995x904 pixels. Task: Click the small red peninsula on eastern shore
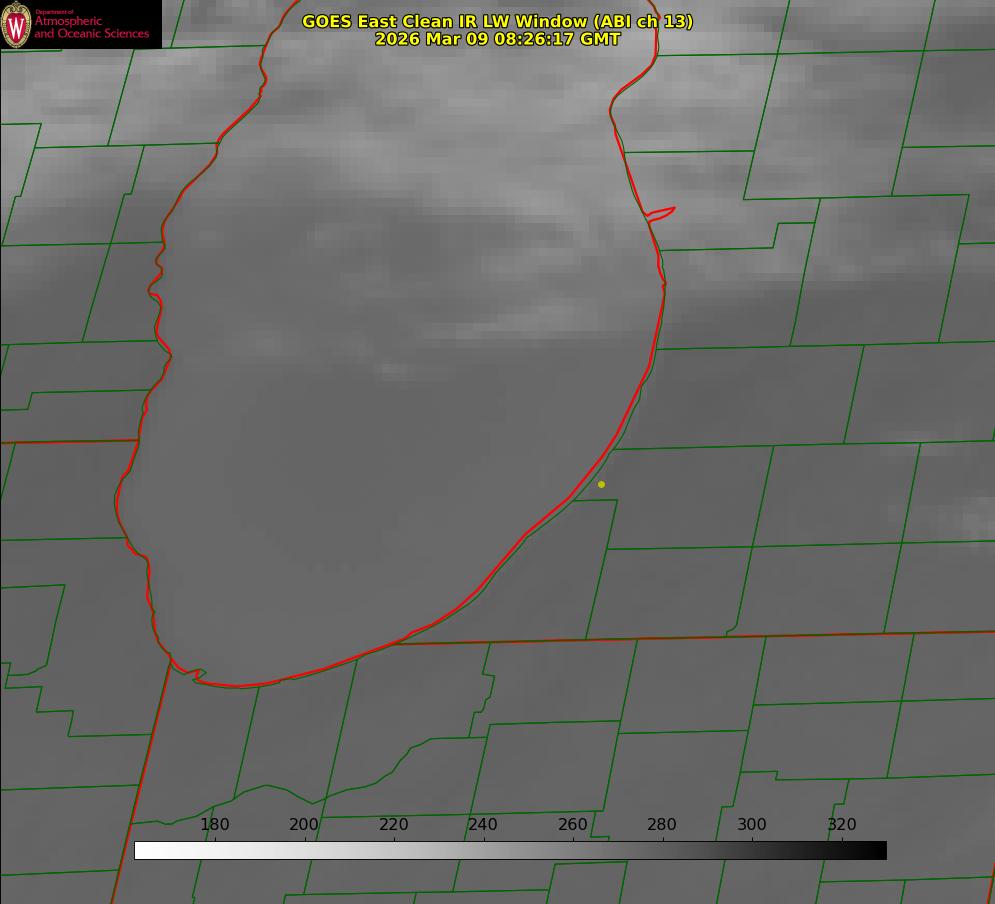click(x=662, y=212)
